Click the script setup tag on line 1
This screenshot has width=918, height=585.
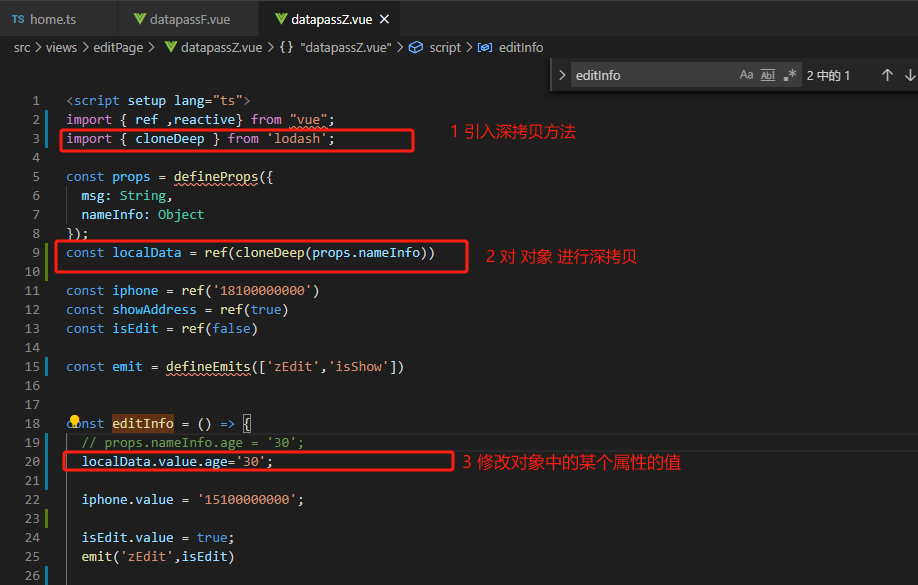click(158, 101)
